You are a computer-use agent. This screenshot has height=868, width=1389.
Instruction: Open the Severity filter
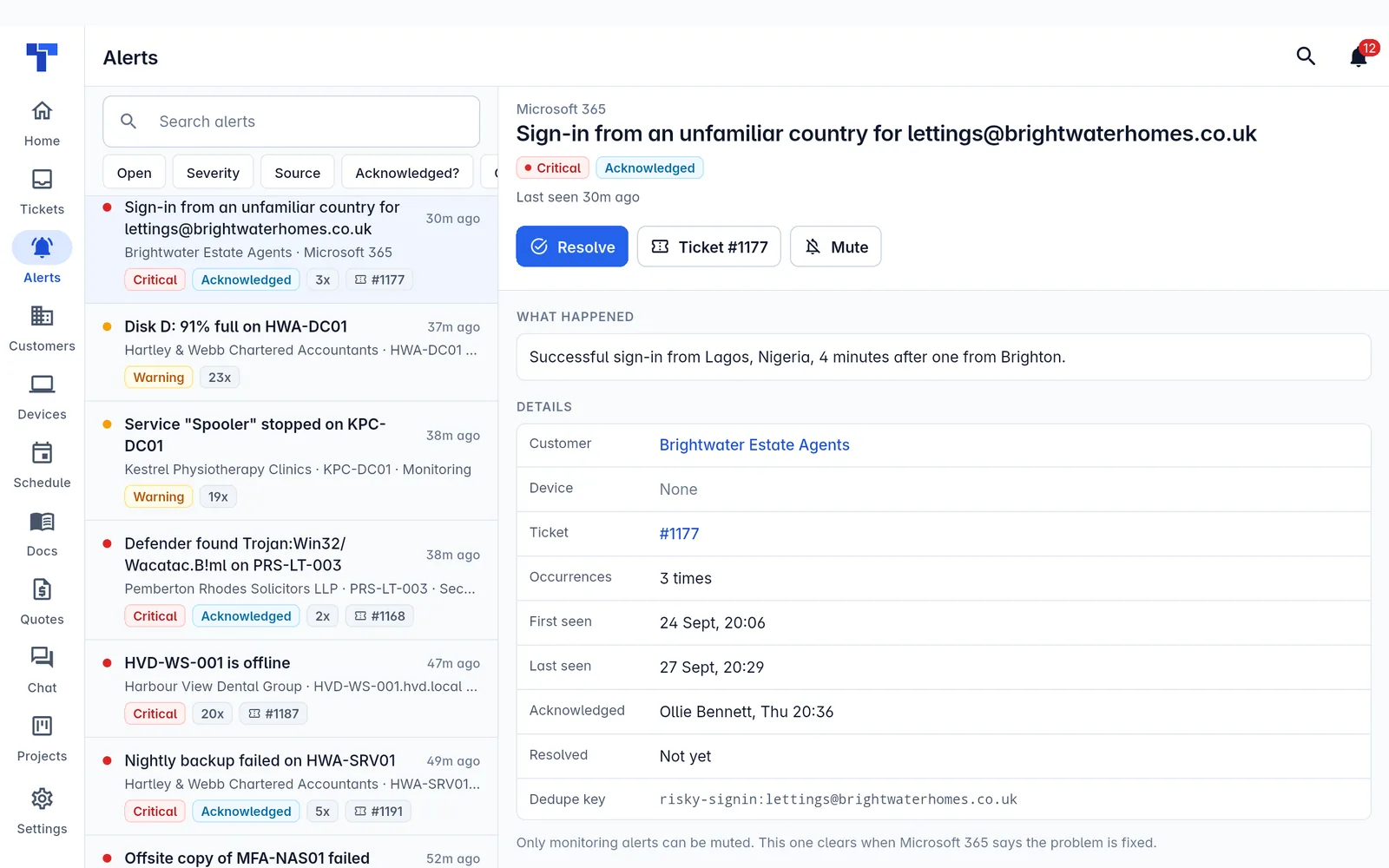213,173
